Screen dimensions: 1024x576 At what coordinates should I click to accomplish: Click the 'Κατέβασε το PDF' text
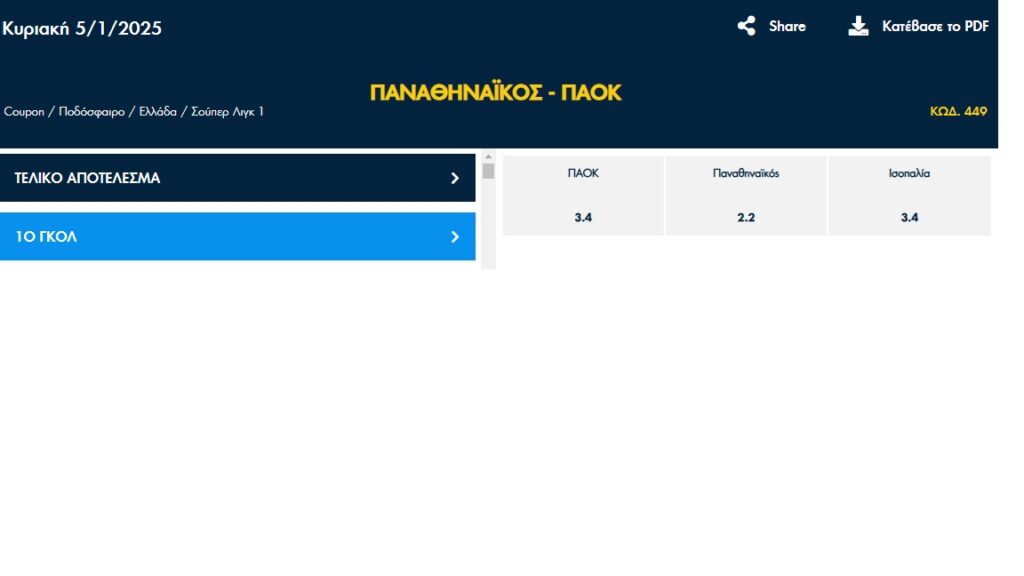[935, 26]
